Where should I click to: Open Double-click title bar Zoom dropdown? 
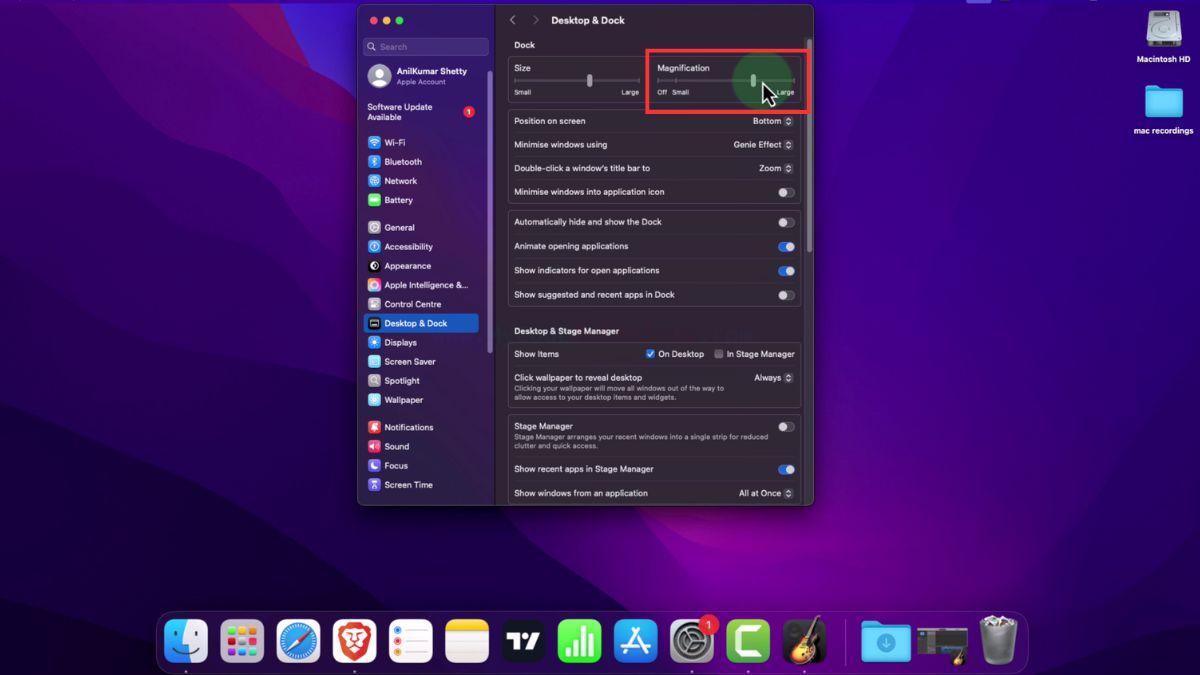[776, 168]
